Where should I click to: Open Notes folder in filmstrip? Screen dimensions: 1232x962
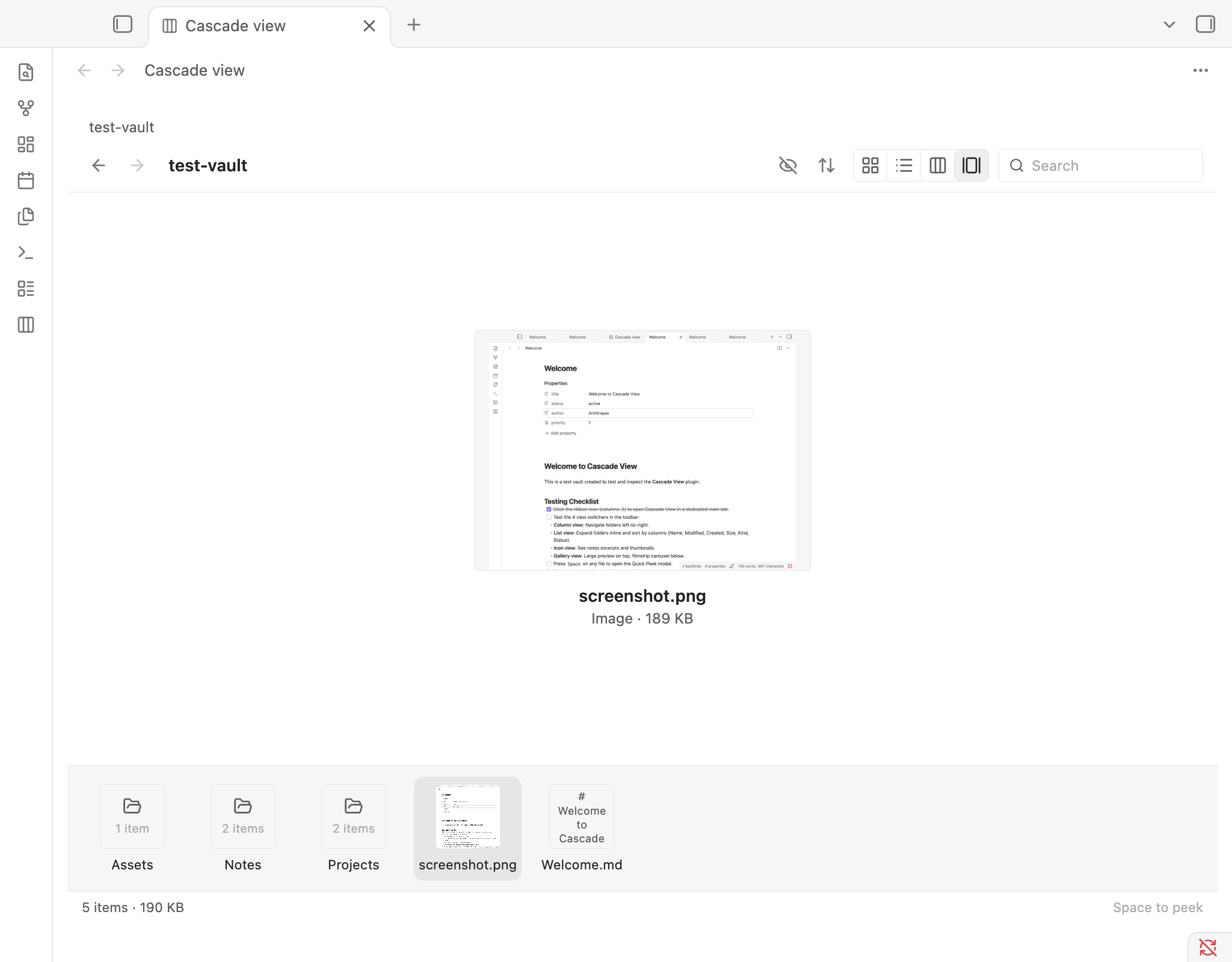pos(243,829)
